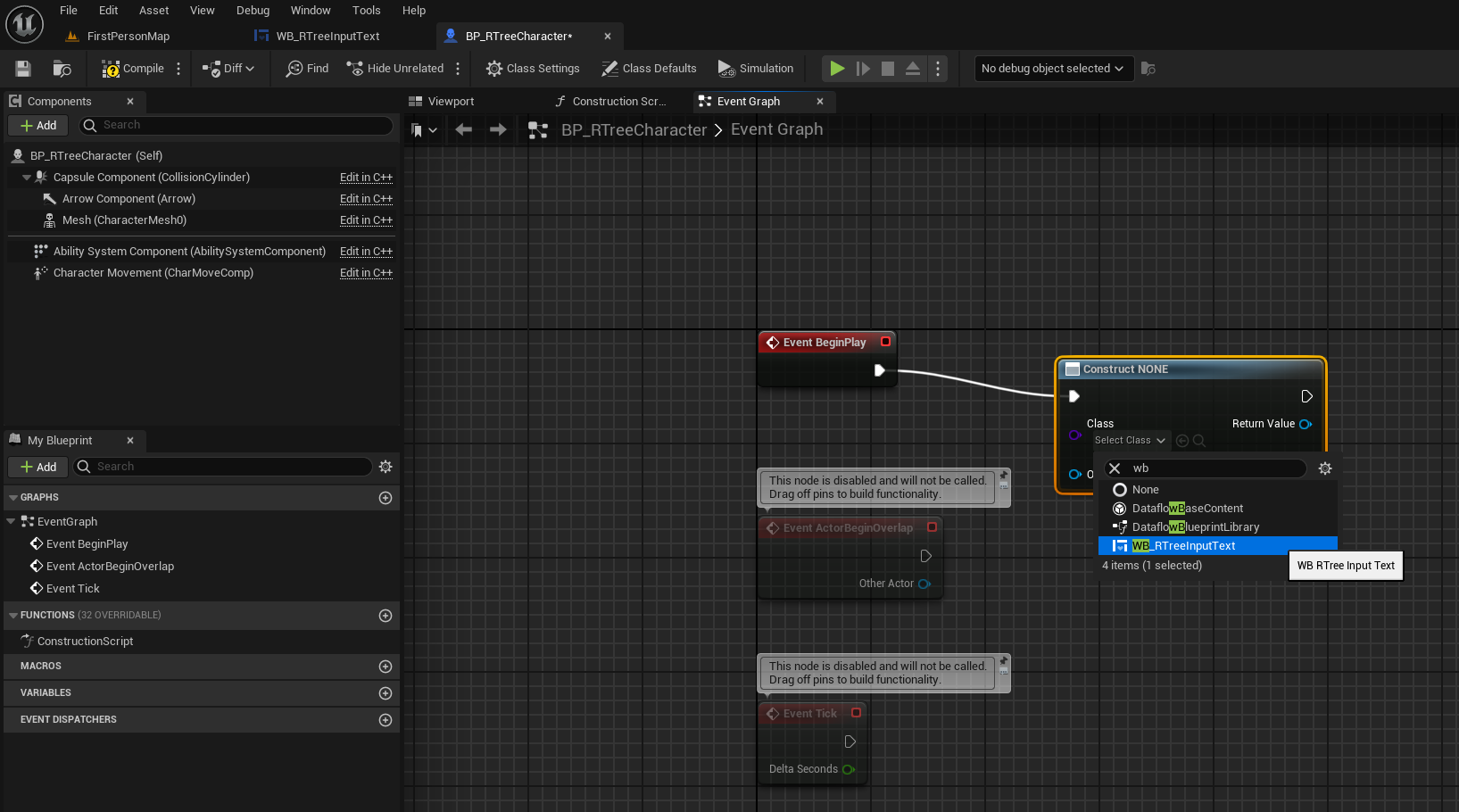Collapse the Capsule Component tree row
The height and width of the screenshot is (812, 1459).
[27, 178]
